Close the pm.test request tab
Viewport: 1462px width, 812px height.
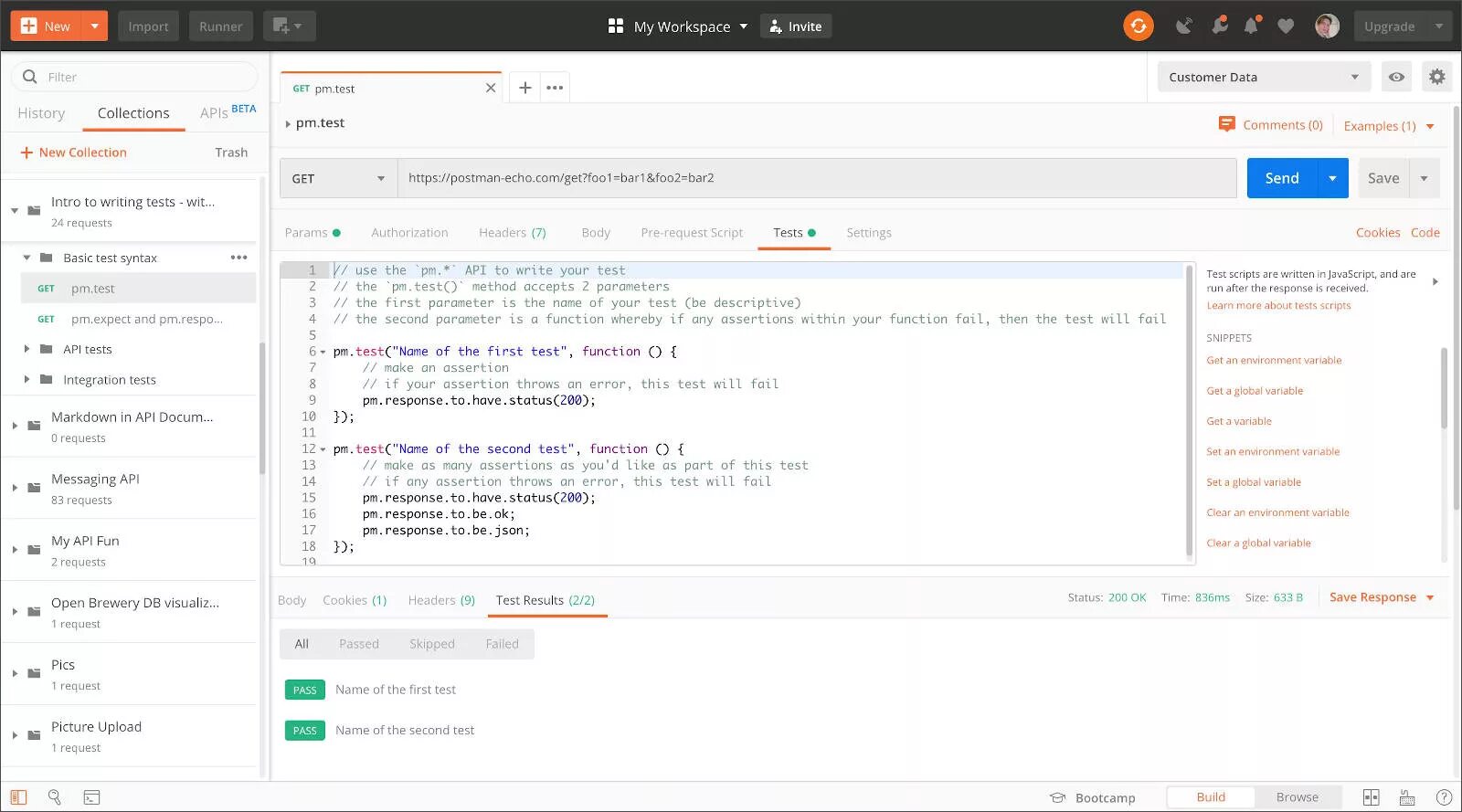pos(491,88)
